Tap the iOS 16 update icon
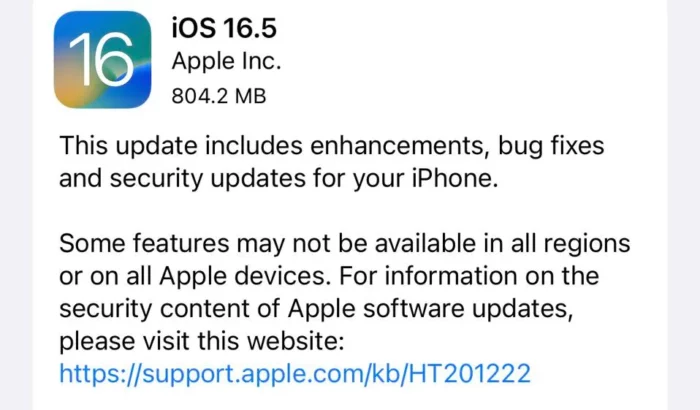Screen dimensions: 700x410 [x=102, y=59]
